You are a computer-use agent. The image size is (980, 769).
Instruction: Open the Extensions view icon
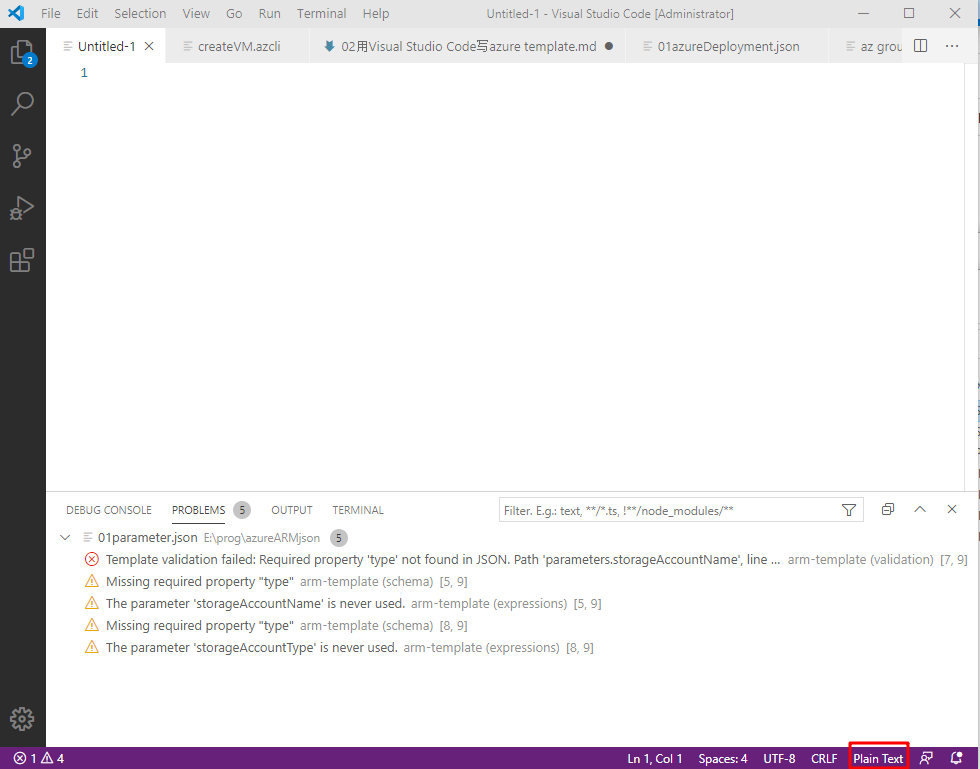[22, 260]
